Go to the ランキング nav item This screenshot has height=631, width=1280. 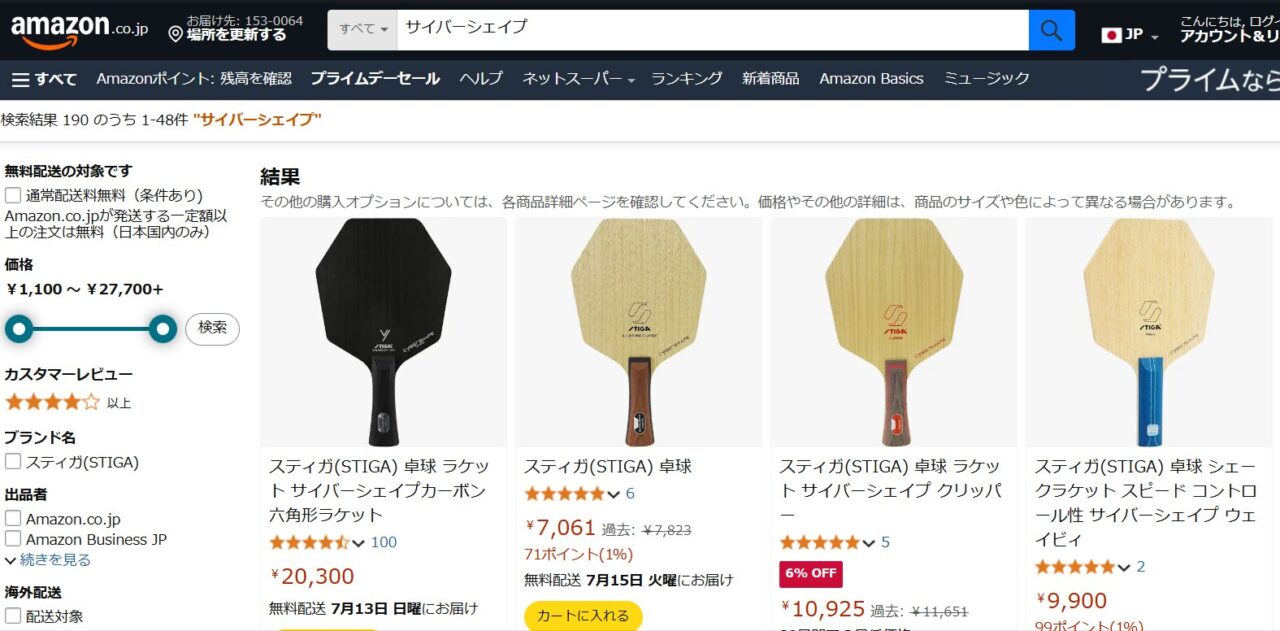point(687,79)
